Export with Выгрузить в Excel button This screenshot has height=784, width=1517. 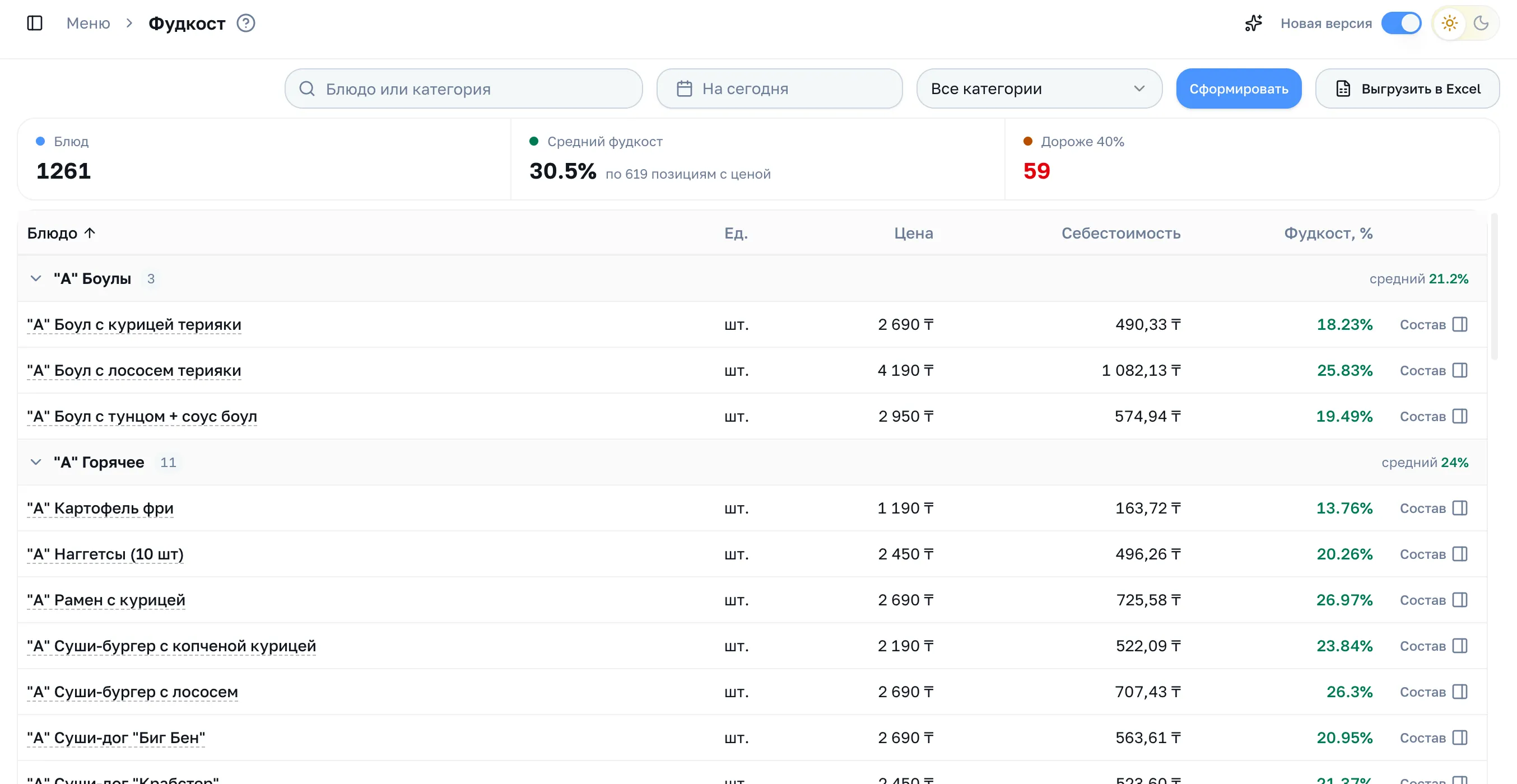click(x=1407, y=88)
